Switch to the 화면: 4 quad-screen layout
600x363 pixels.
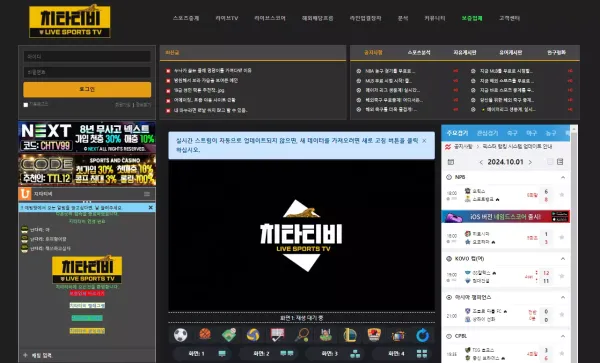click(x=408, y=353)
